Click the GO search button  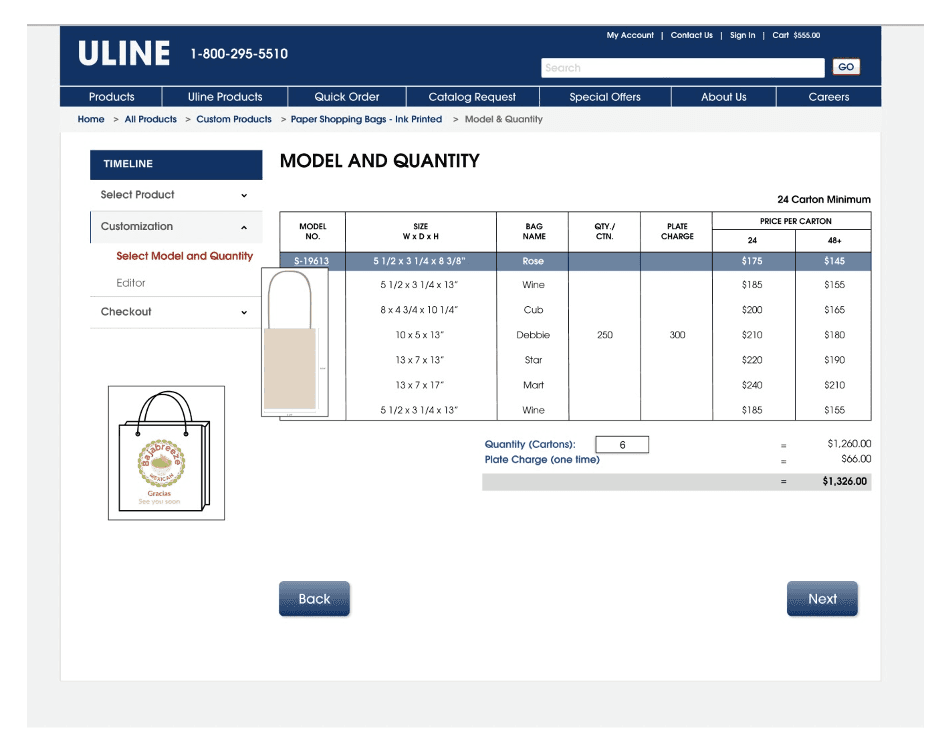tap(846, 67)
